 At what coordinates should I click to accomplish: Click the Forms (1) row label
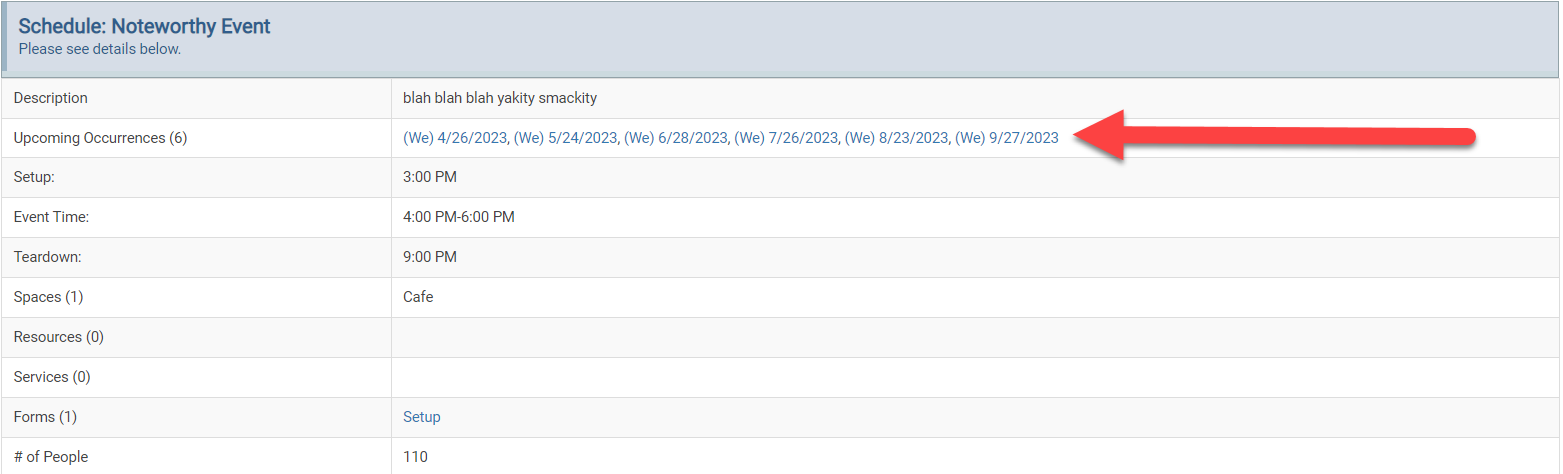[x=45, y=417]
